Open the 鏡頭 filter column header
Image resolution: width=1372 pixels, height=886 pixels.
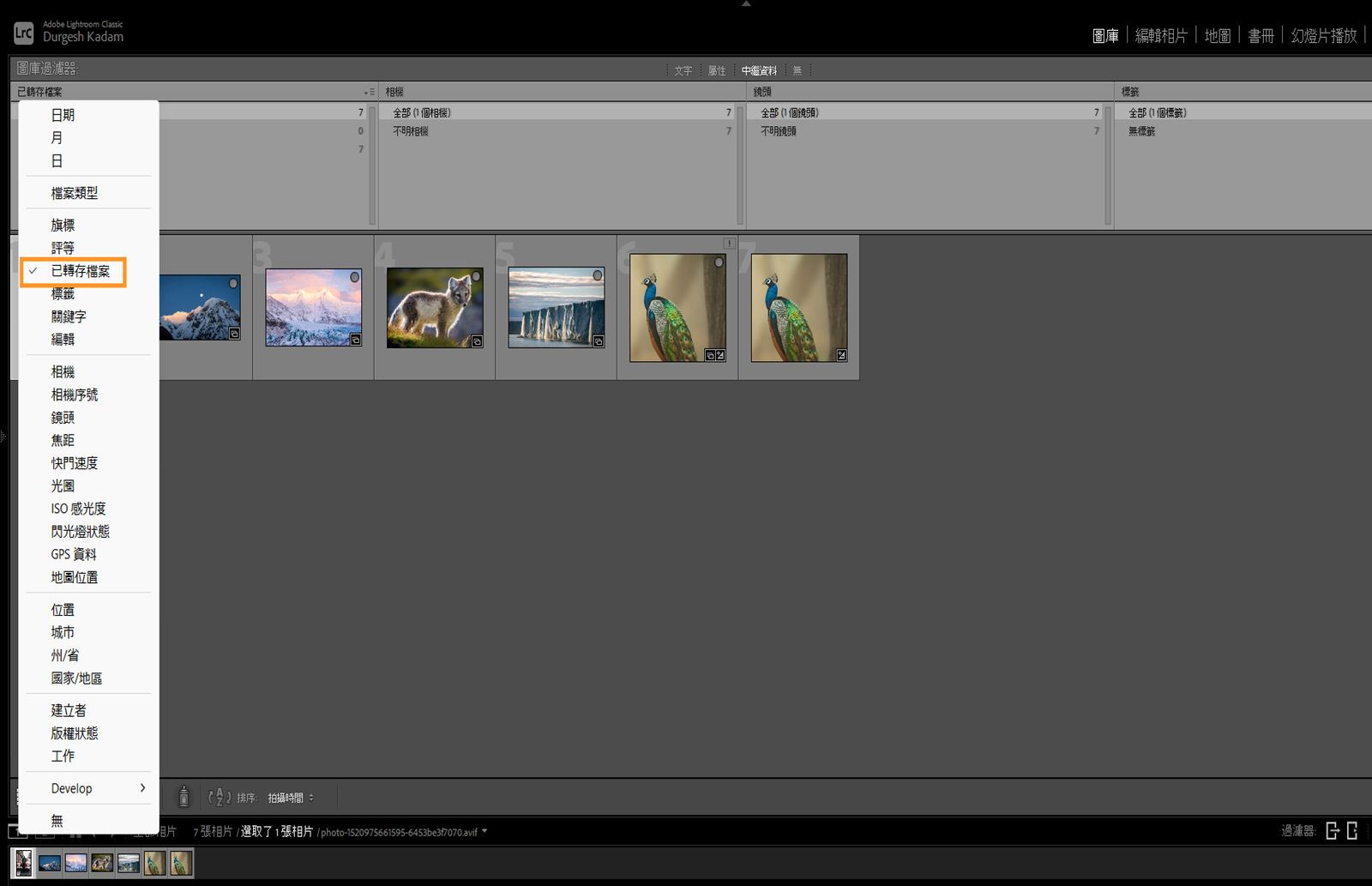[x=930, y=92]
